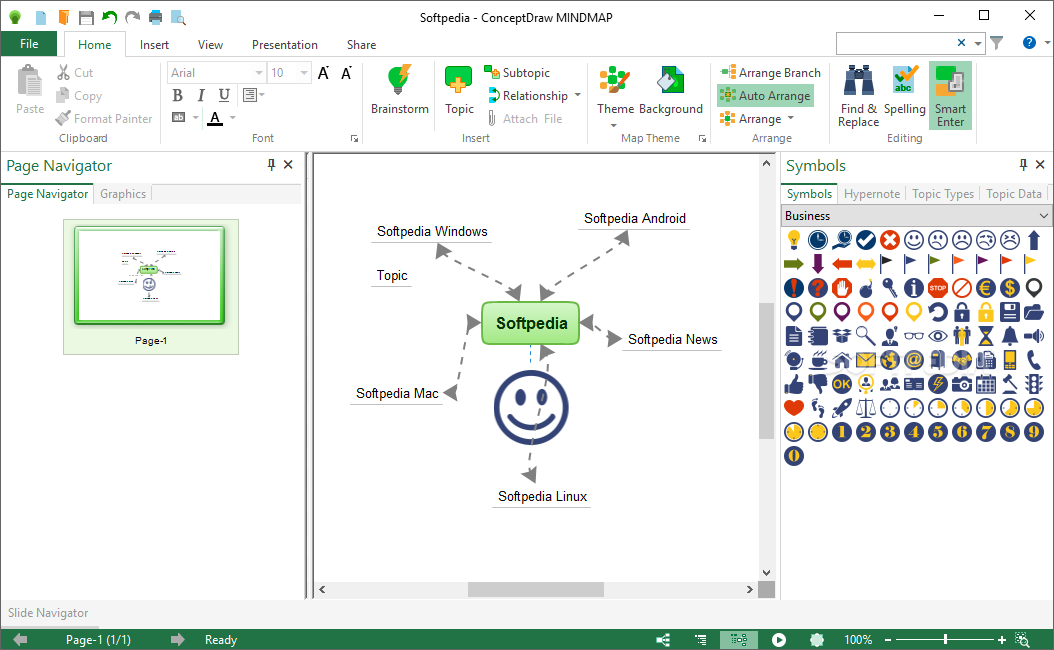Image resolution: width=1054 pixels, height=650 pixels.
Task: Expand the Font group dialog launcher
Action: pos(354,138)
